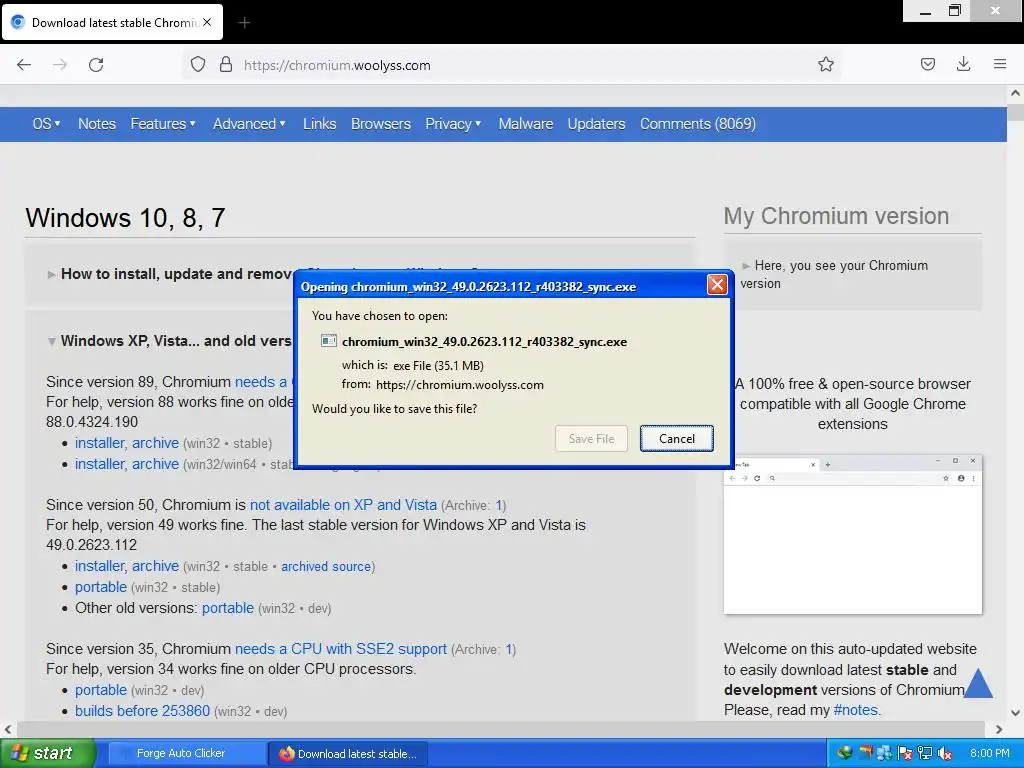Expand the Advanced dropdown menu
Screen dimensions: 1024x768
pos(249,124)
